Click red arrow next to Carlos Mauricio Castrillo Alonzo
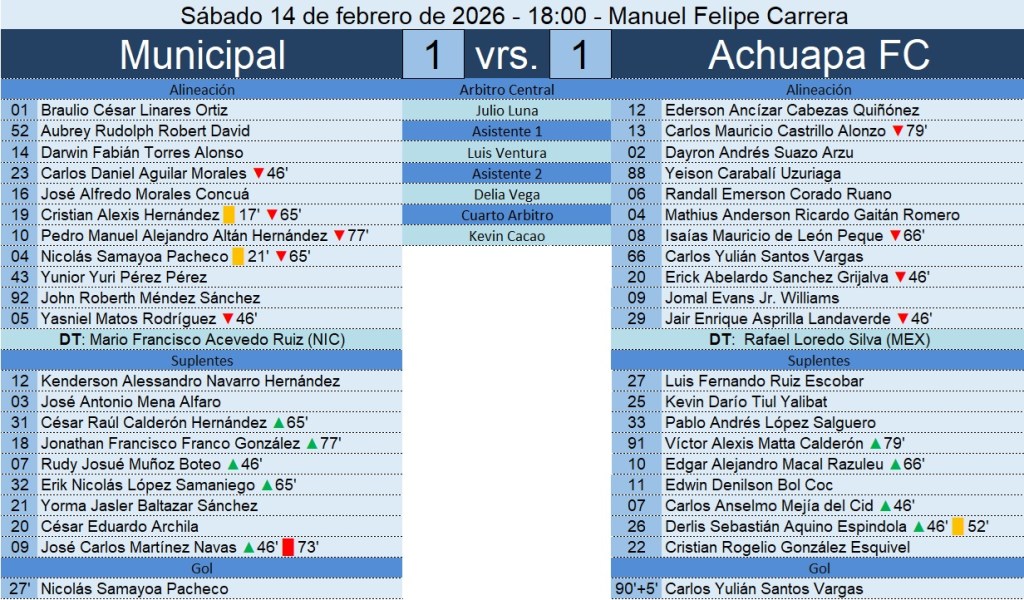This screenshot has width=1024, height=600. click(x=897, y=131)
